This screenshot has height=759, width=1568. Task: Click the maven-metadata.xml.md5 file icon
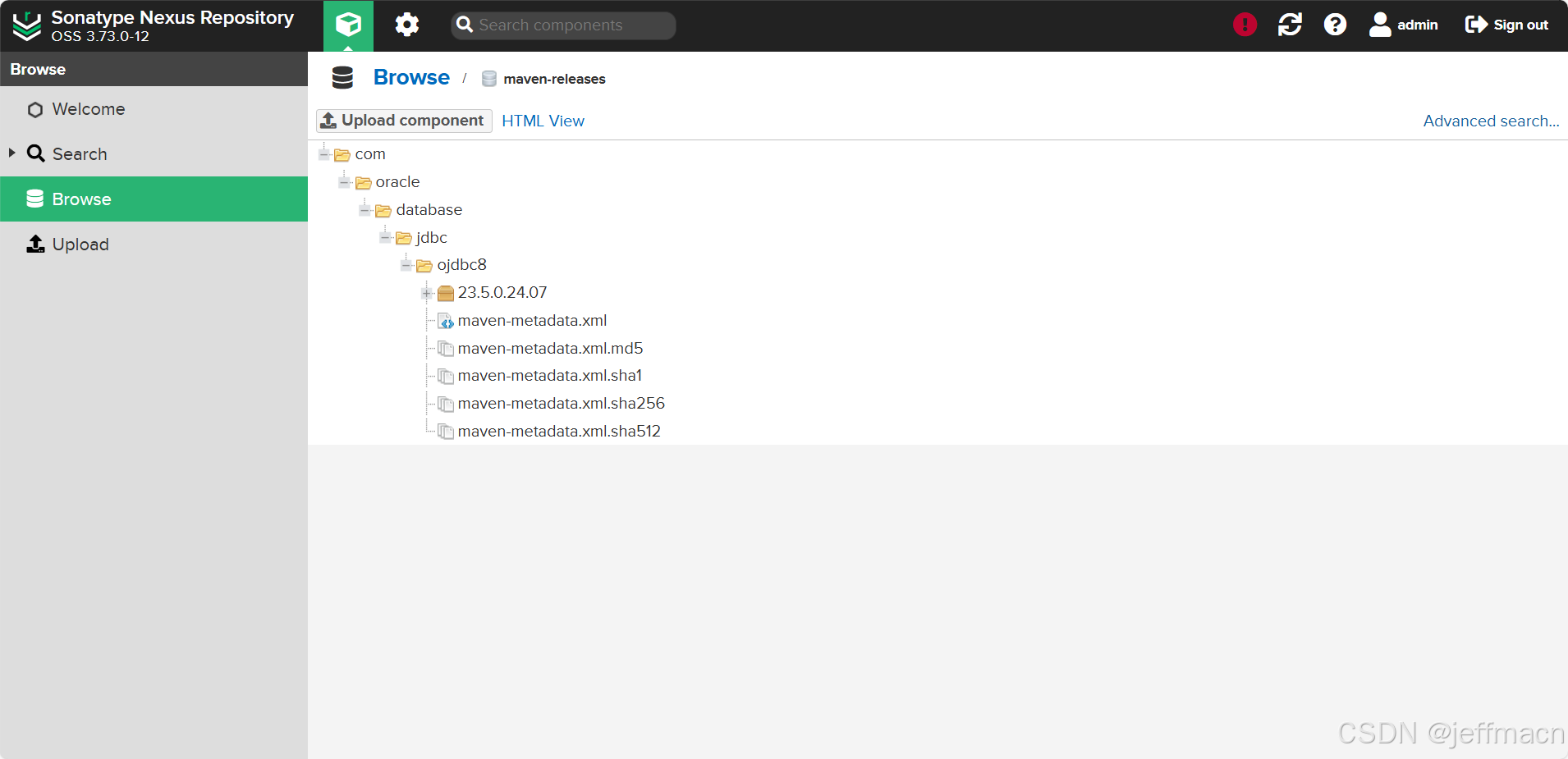446,349
